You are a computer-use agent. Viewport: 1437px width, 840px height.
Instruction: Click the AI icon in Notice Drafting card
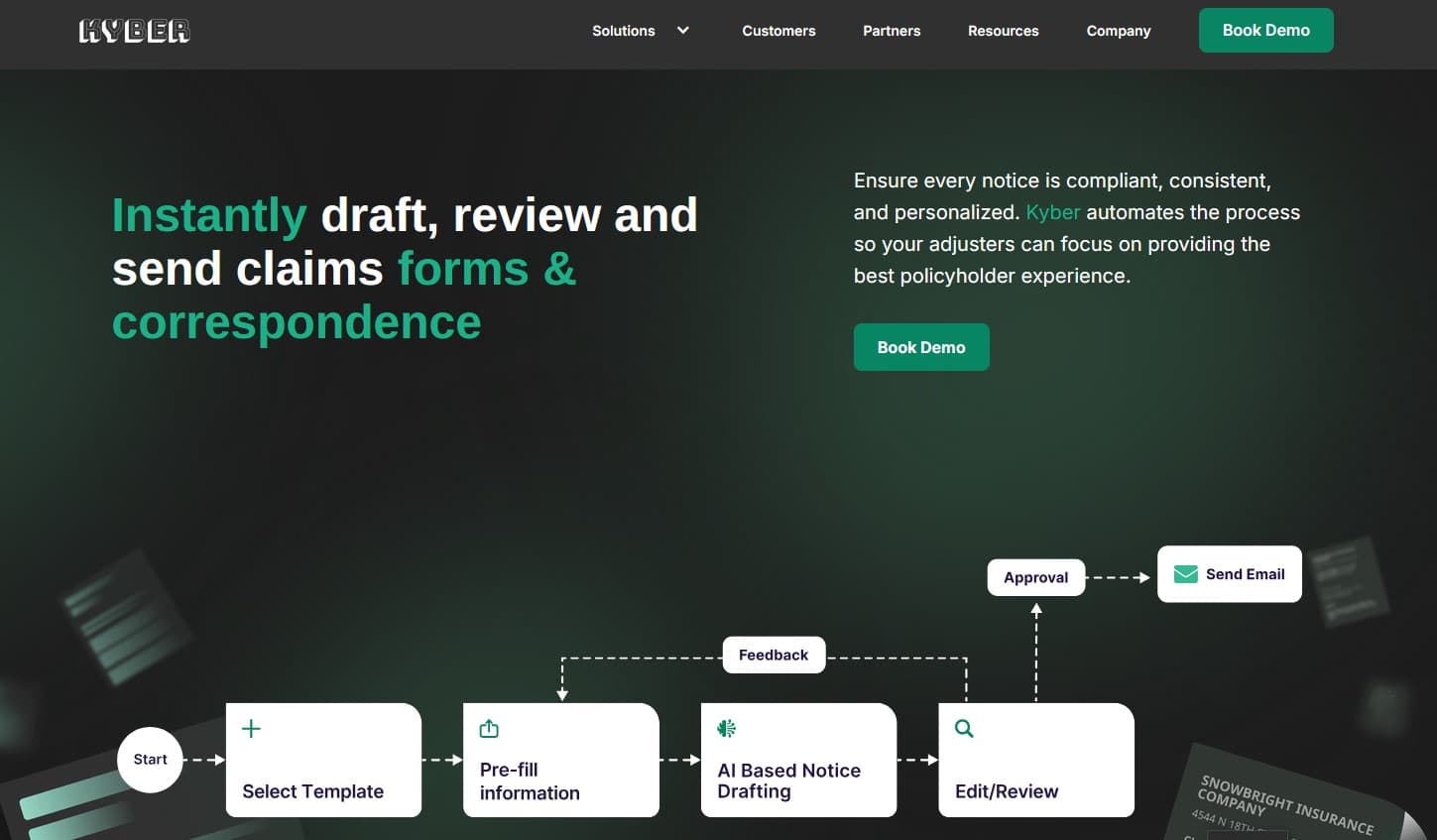click(727, 729)
